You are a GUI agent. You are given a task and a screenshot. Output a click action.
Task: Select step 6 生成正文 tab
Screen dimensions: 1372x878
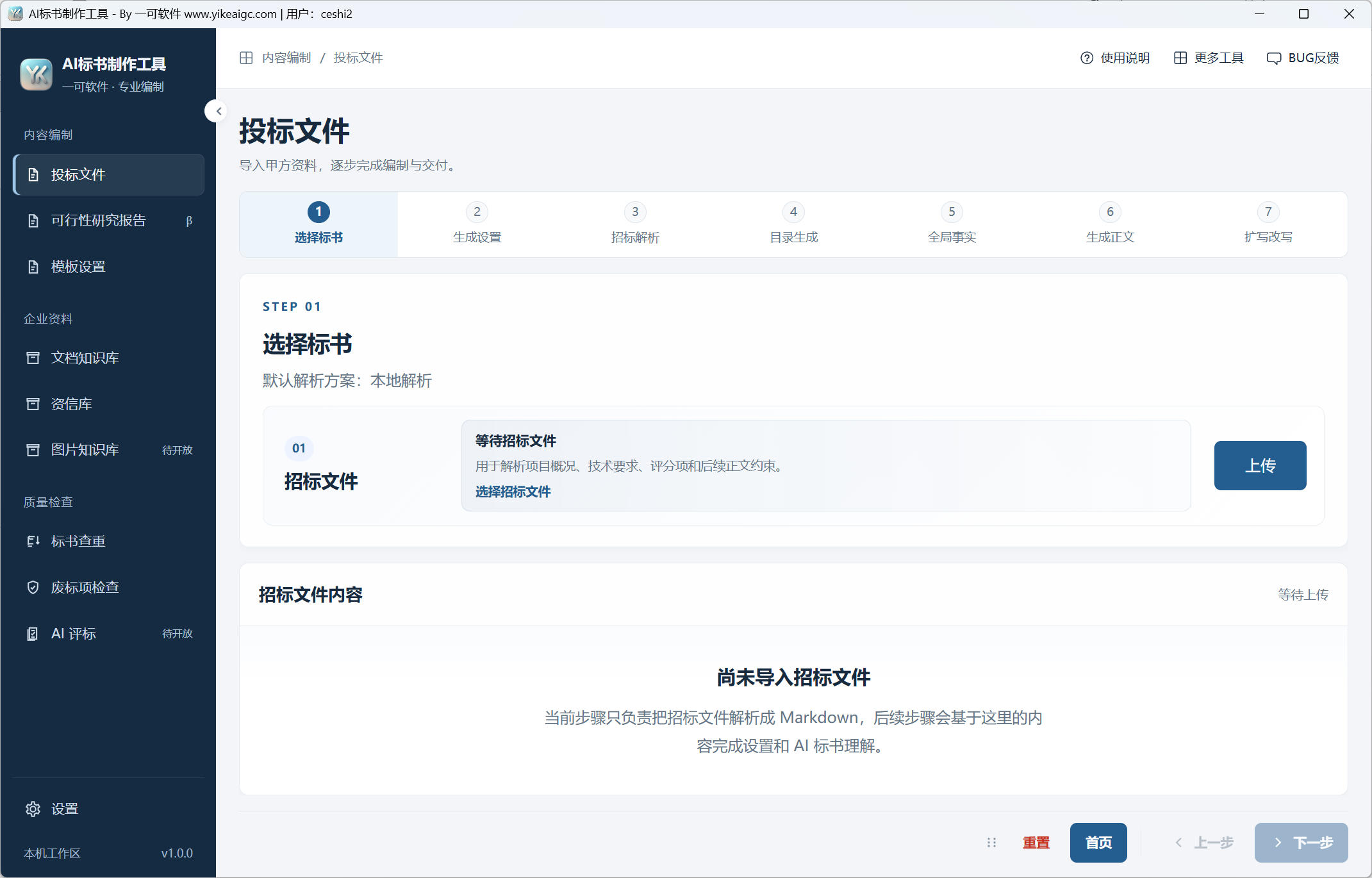click(x=1110, y=224)
